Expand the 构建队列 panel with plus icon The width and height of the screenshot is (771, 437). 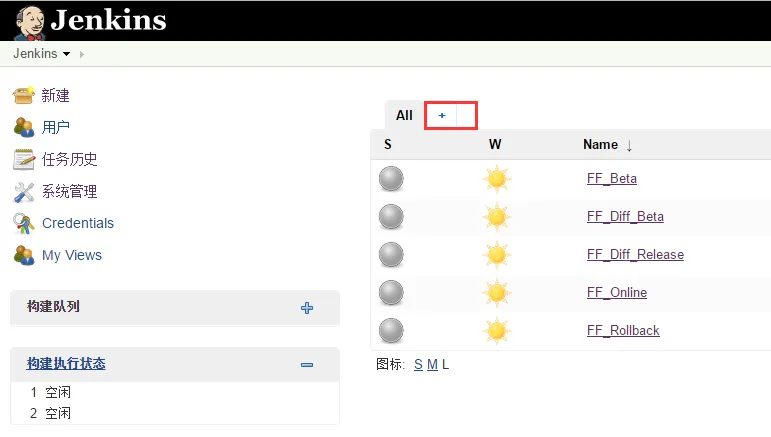pyautogui.click(x=307, y=308)
